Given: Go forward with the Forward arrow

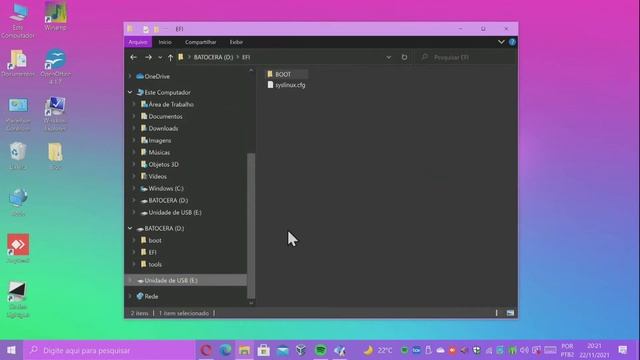Looking at the screenshot, I should [x=148, y=57].
